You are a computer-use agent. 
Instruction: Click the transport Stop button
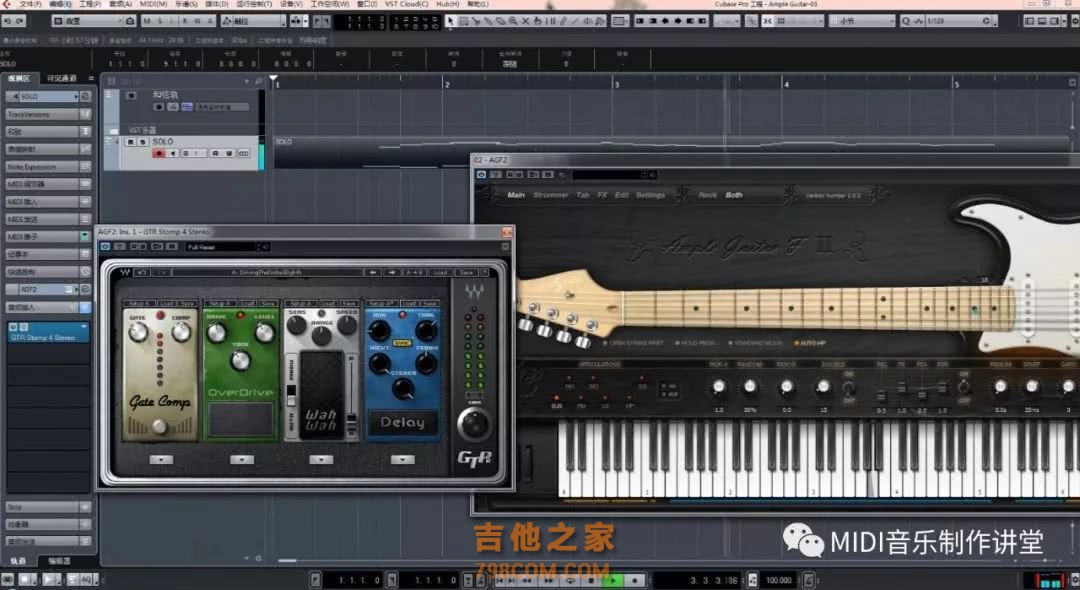590,580
